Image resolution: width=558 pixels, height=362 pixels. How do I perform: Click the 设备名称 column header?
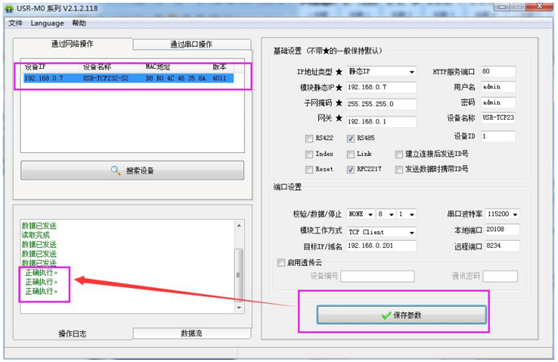click(97, 67)
